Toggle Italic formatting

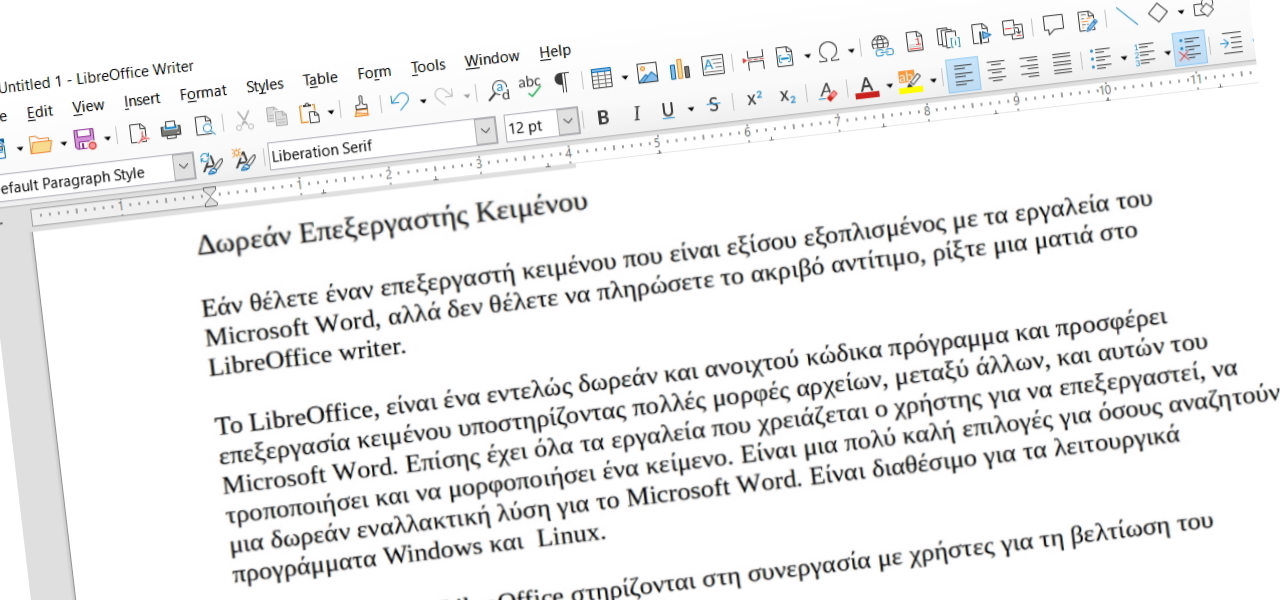pyautogui.click(x=636, y=114)
